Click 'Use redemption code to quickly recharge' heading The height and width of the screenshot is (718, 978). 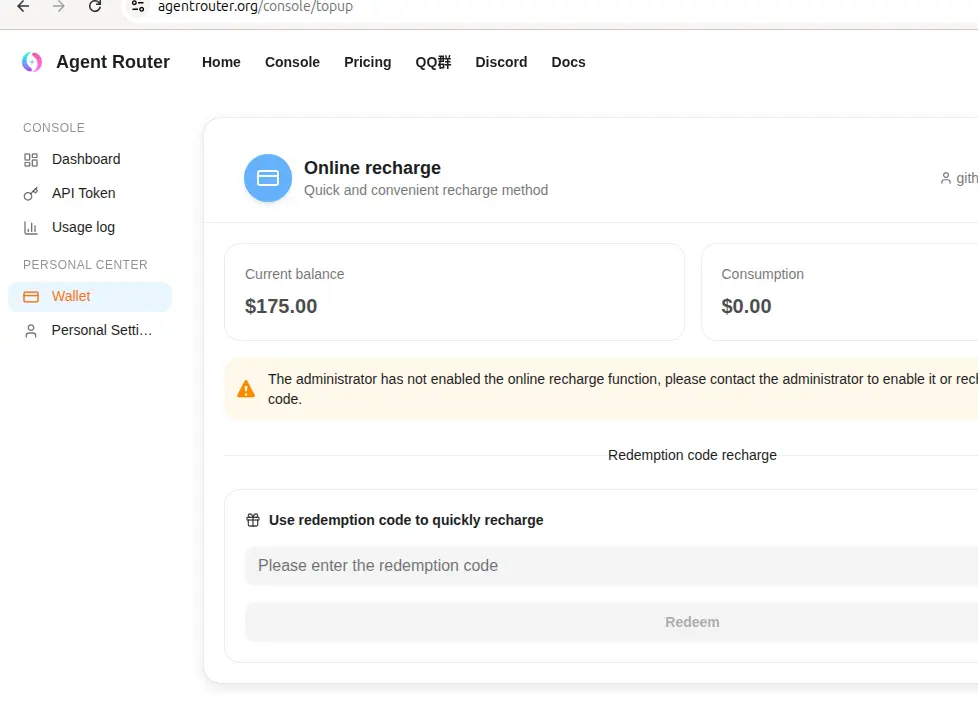tap(406, 520)
